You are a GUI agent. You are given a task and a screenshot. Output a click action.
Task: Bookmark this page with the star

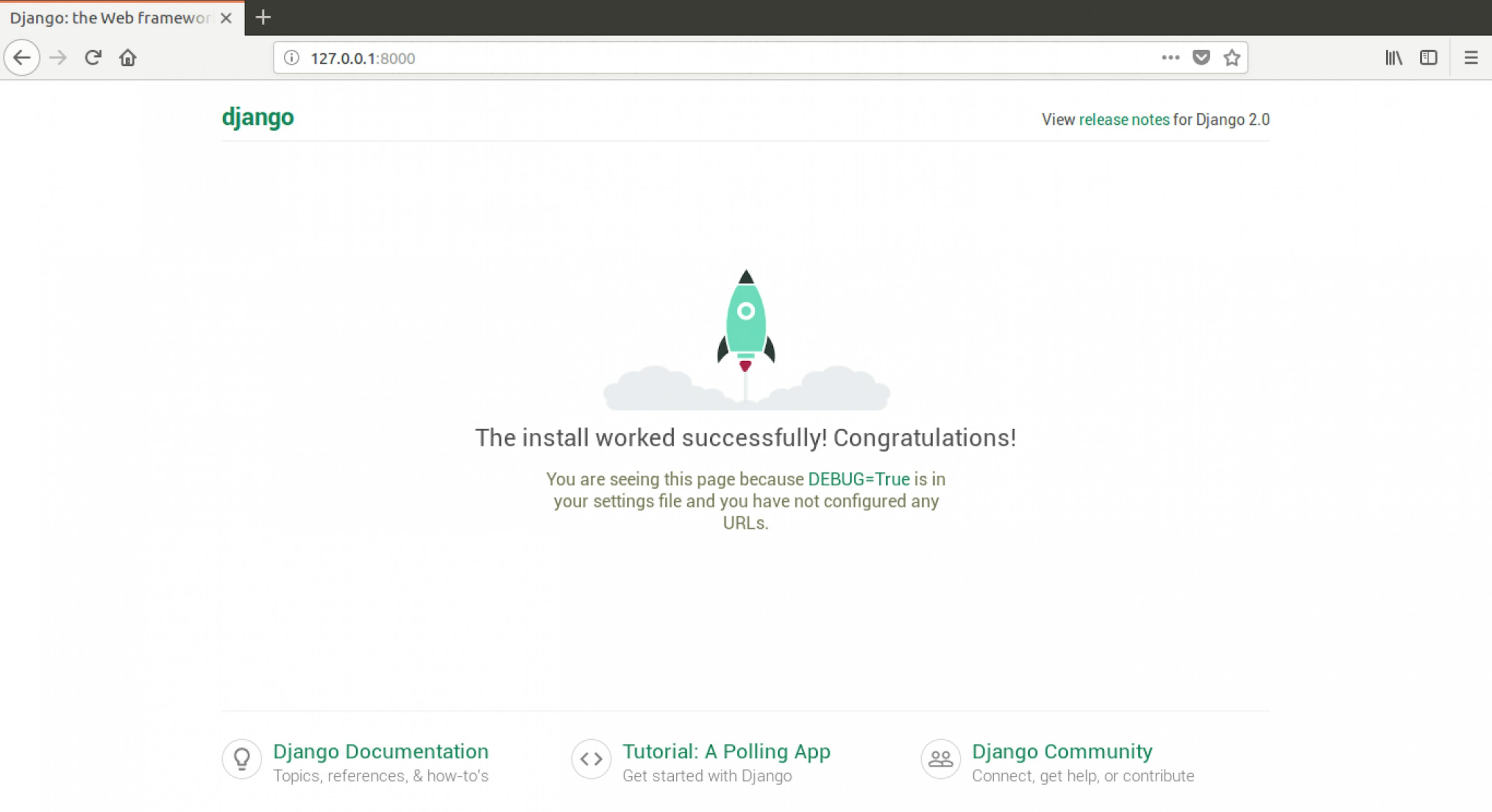(x=1231, y=58)
